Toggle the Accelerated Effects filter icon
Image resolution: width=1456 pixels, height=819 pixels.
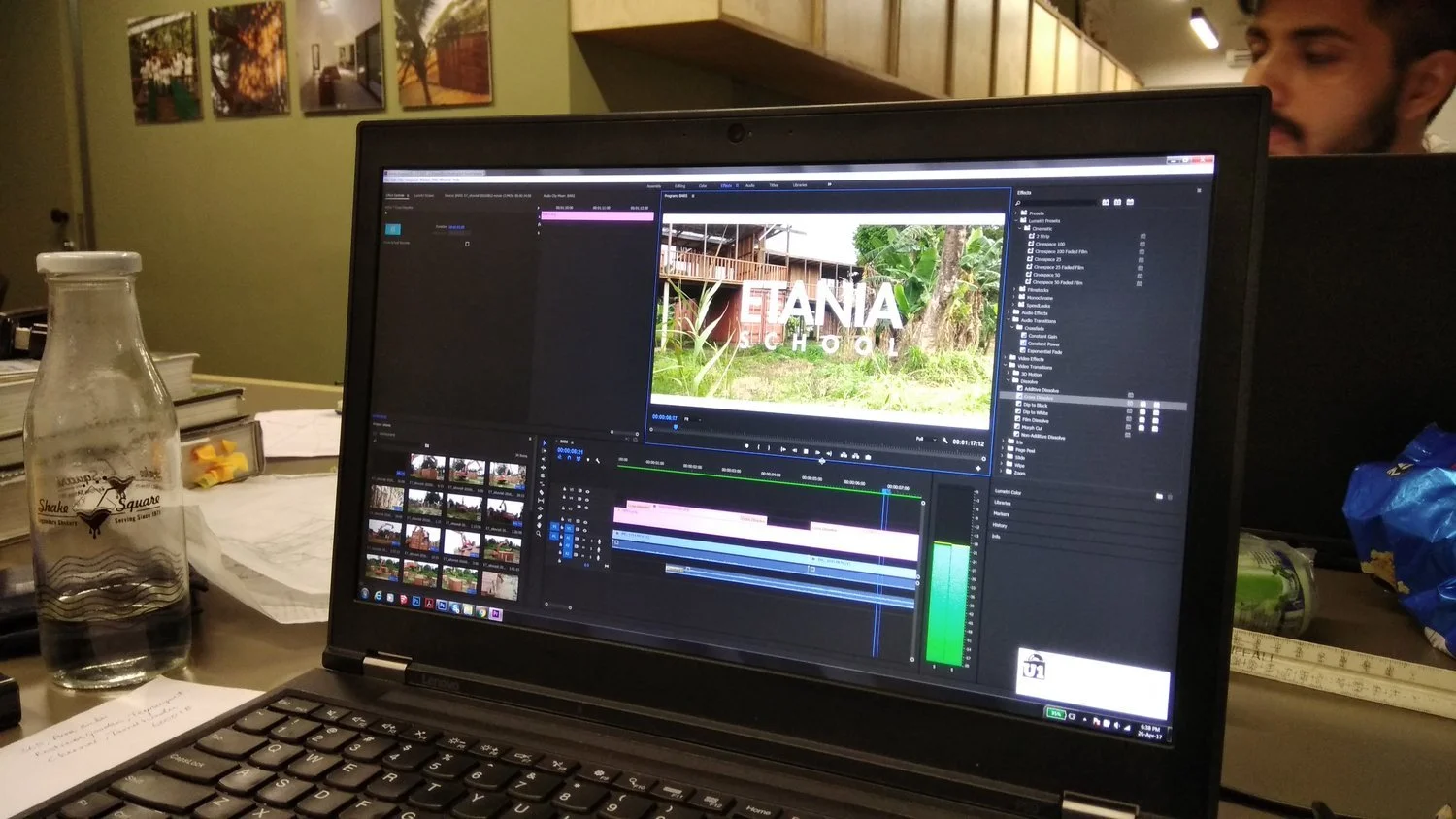[x=1106, y=202]
